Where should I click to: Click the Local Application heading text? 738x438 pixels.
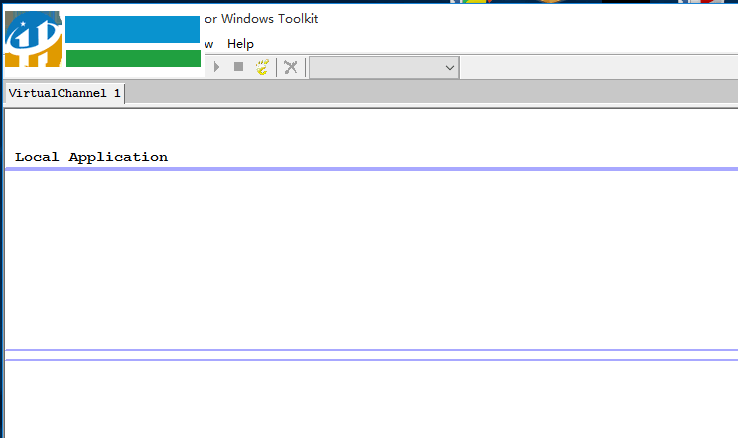91,157
